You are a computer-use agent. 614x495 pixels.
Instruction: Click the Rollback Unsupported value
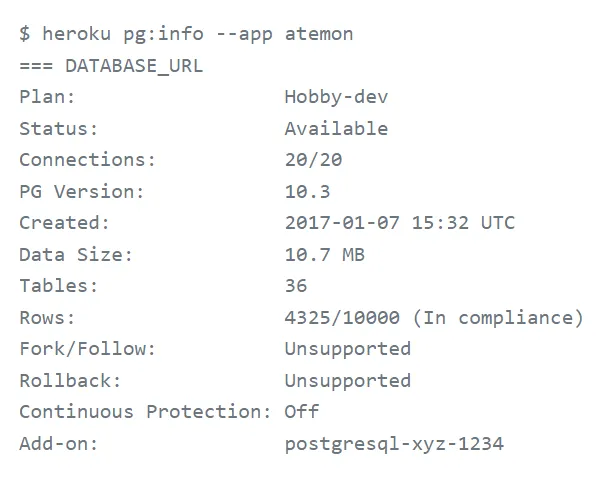coord(347,381)
